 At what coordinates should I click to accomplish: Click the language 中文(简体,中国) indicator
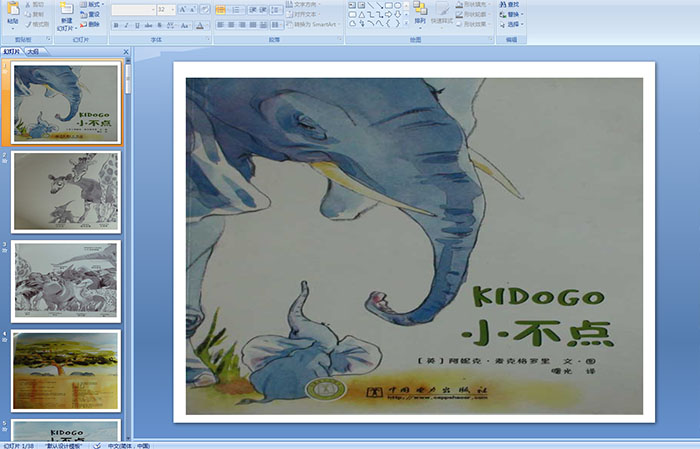(129, 445)
